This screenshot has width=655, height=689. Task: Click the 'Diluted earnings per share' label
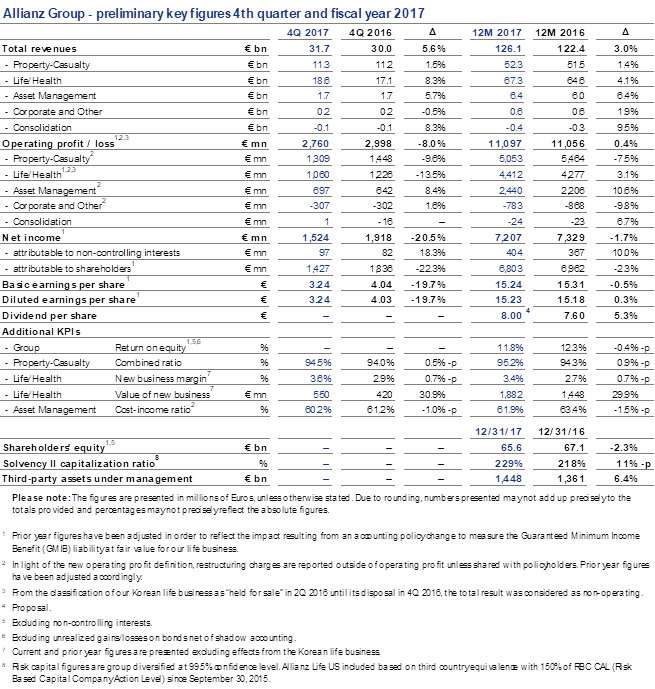coord(69,300)
